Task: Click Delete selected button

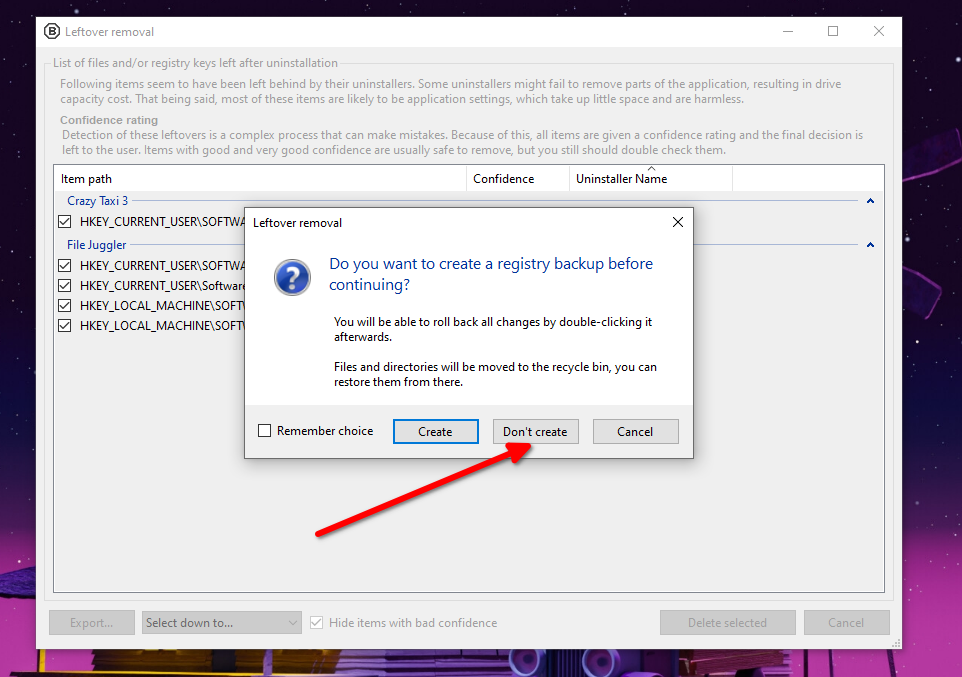Action: pos(728,622)
